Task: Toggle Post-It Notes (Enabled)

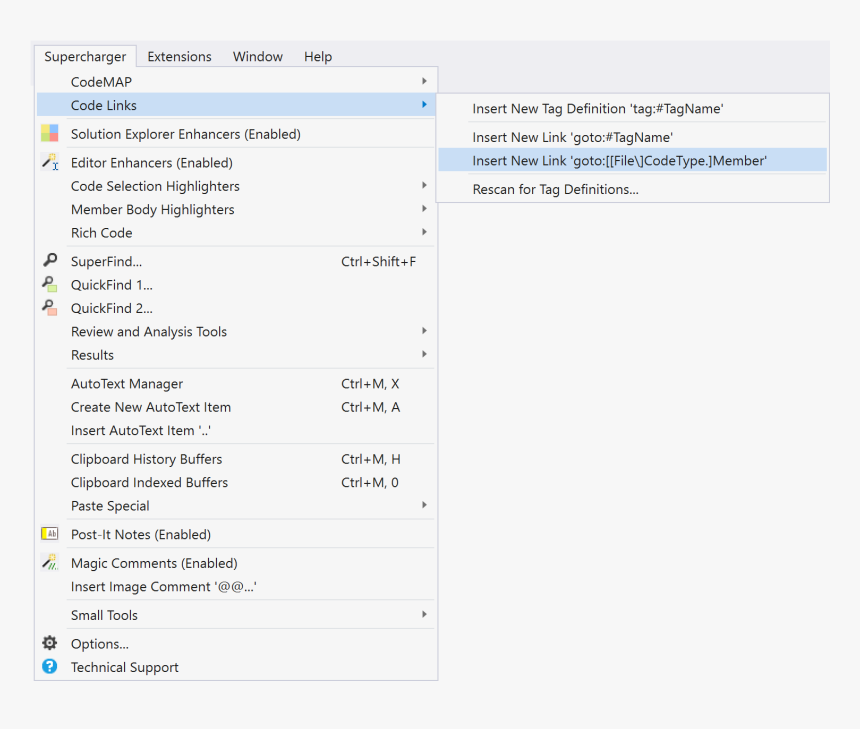Action: point(236,534)
